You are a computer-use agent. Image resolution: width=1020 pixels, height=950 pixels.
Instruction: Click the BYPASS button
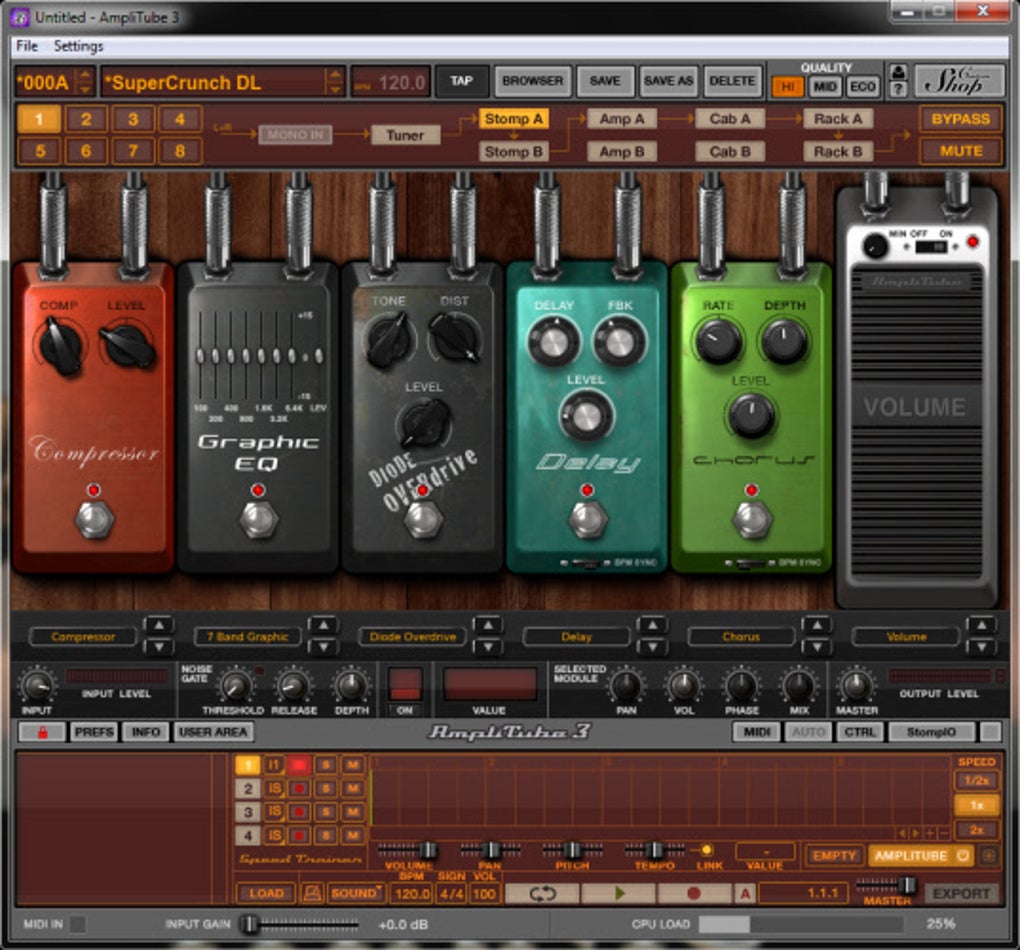(x=960, y=119)
